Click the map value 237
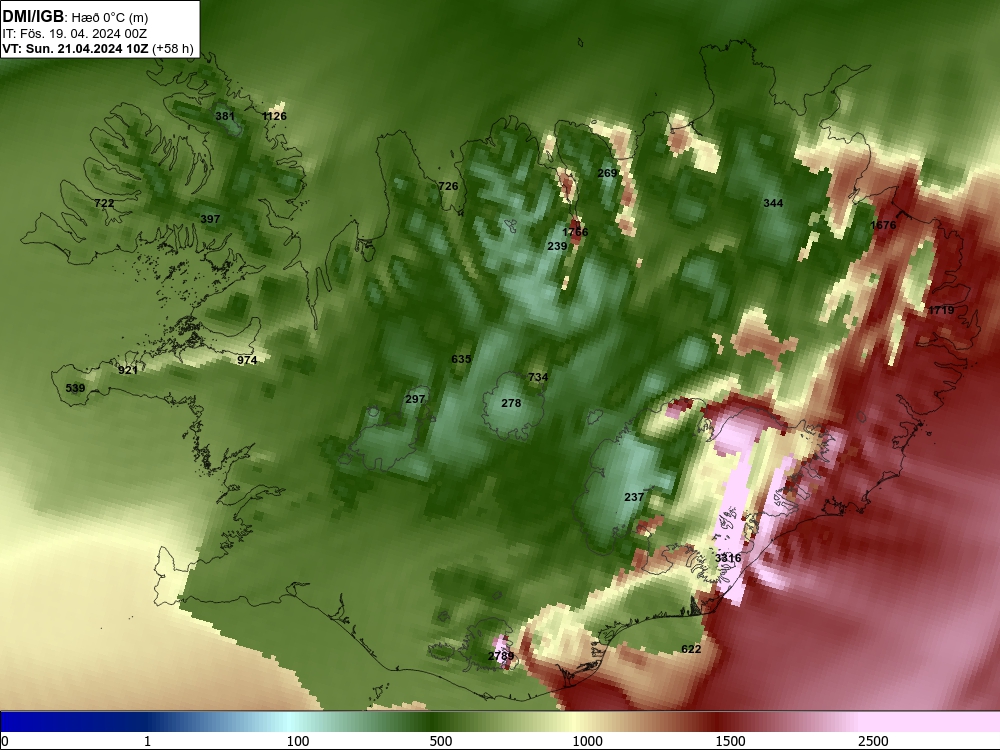 click(634, 497)
